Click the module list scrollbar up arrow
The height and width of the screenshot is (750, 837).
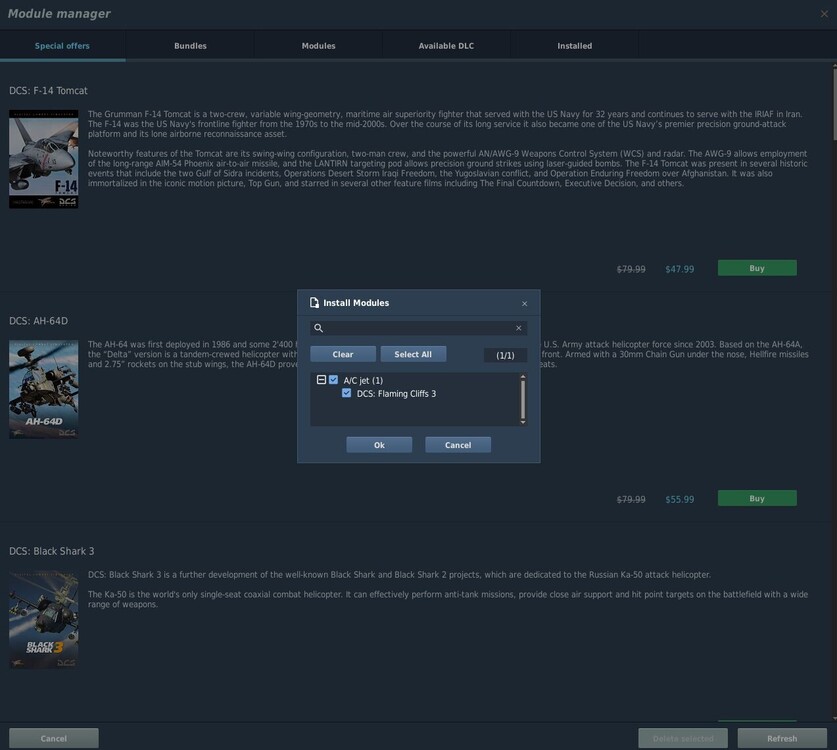point(523,377)
